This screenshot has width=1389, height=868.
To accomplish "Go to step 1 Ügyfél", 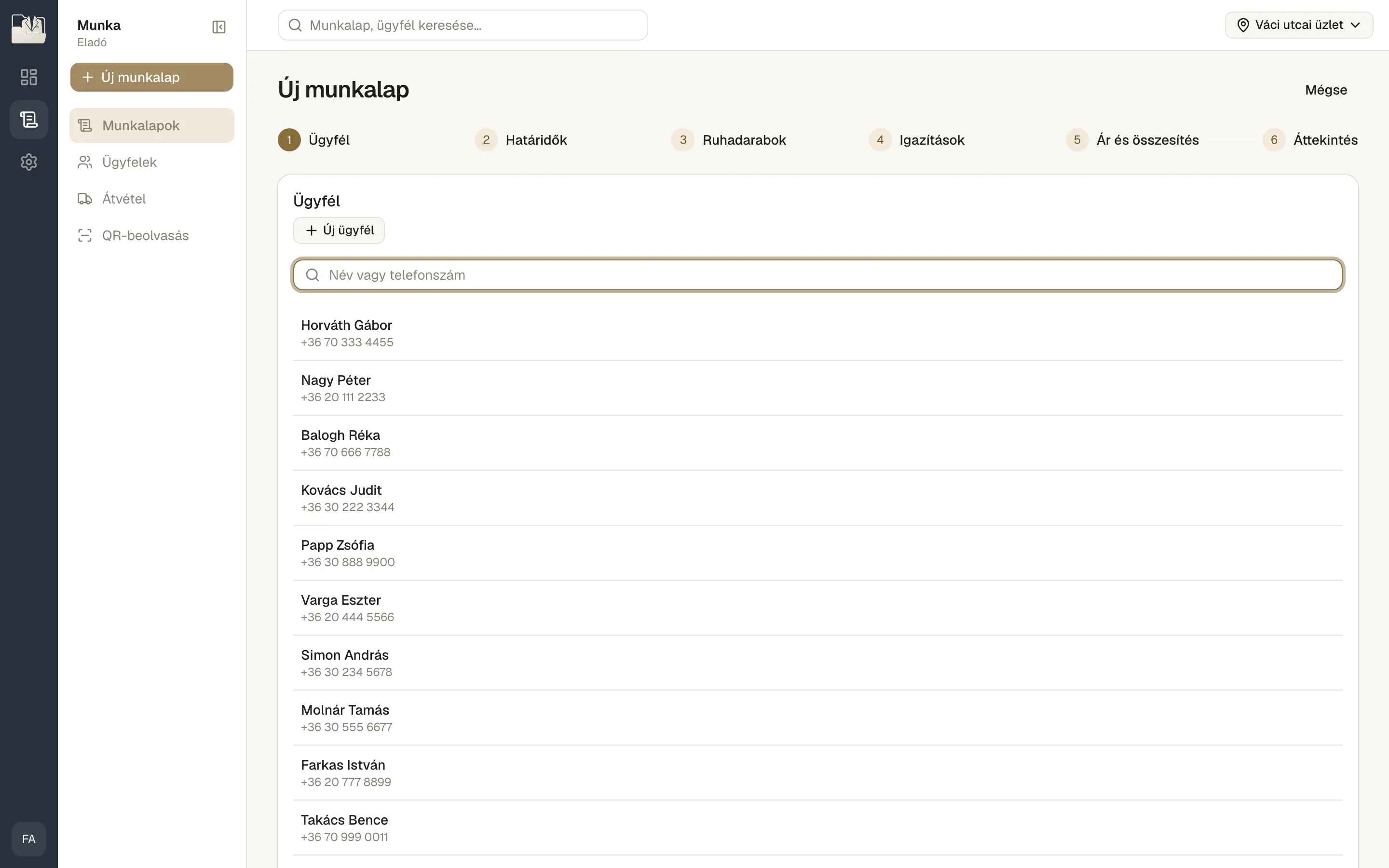I will pos(314,140).
